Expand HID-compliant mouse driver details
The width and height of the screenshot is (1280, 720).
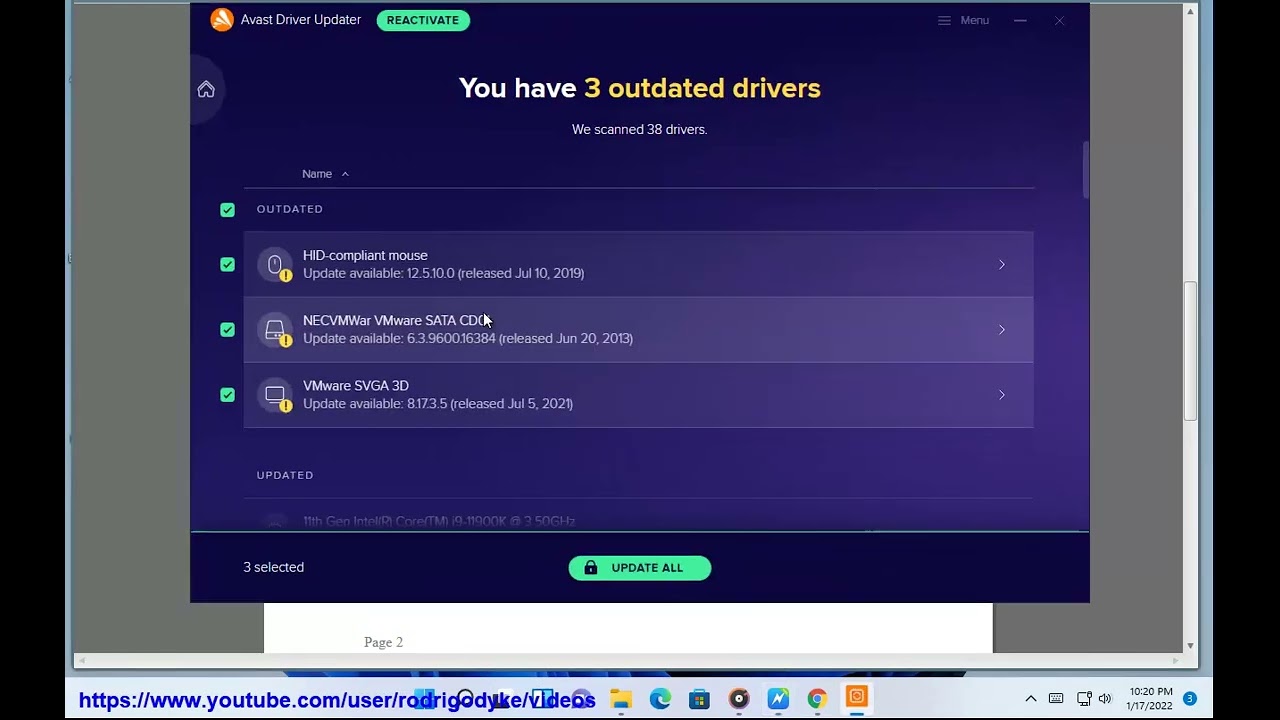tap(1001, 265)
